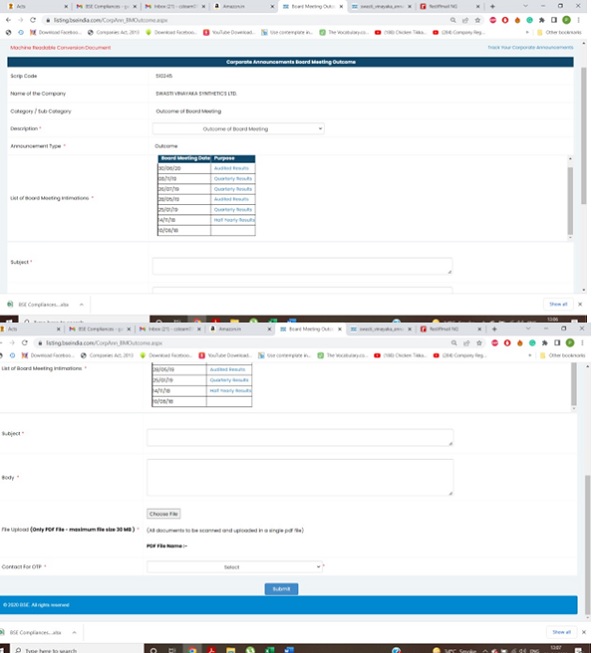Click the browser reload icon

(x=32, y=19)
